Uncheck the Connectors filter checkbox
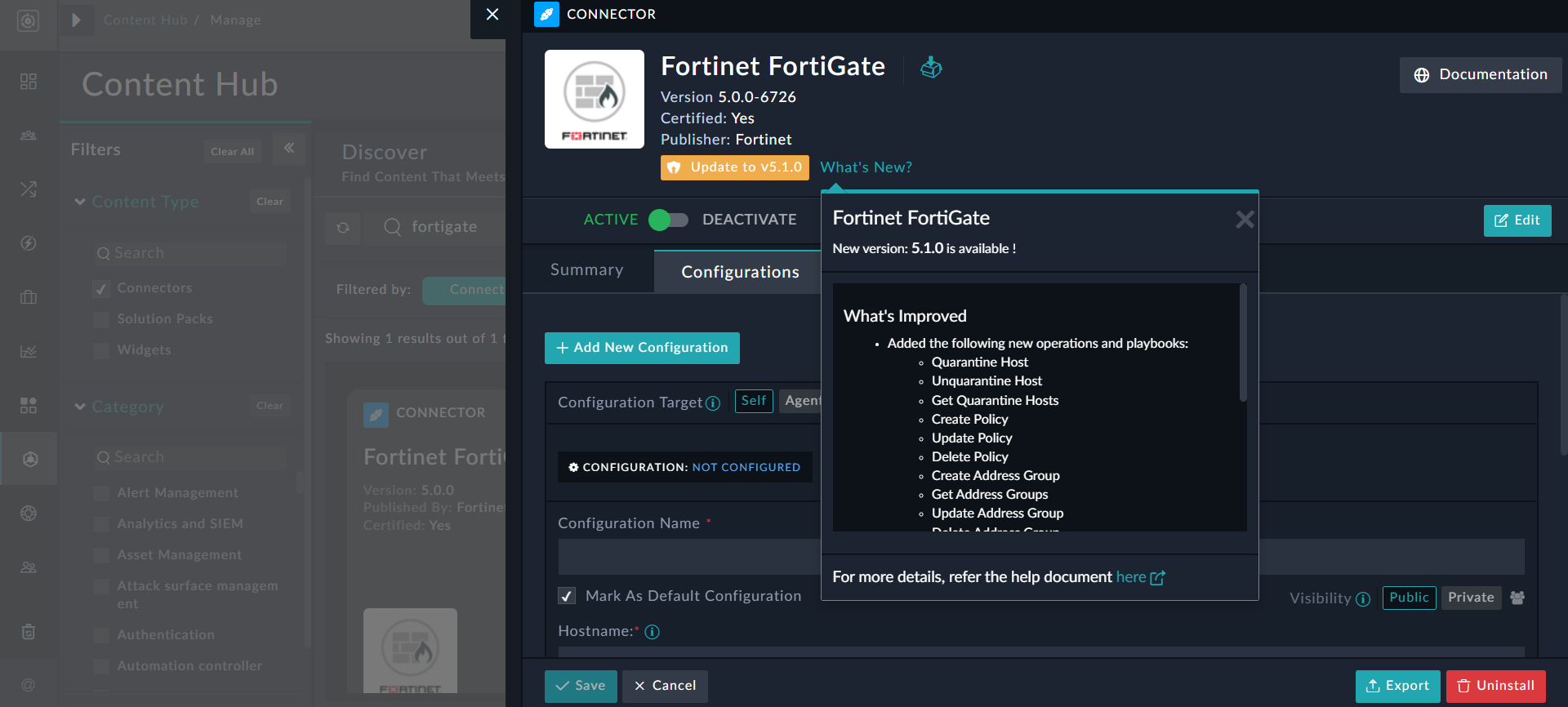This screenshot has width=1568, height=707. (x=101, y=288)
